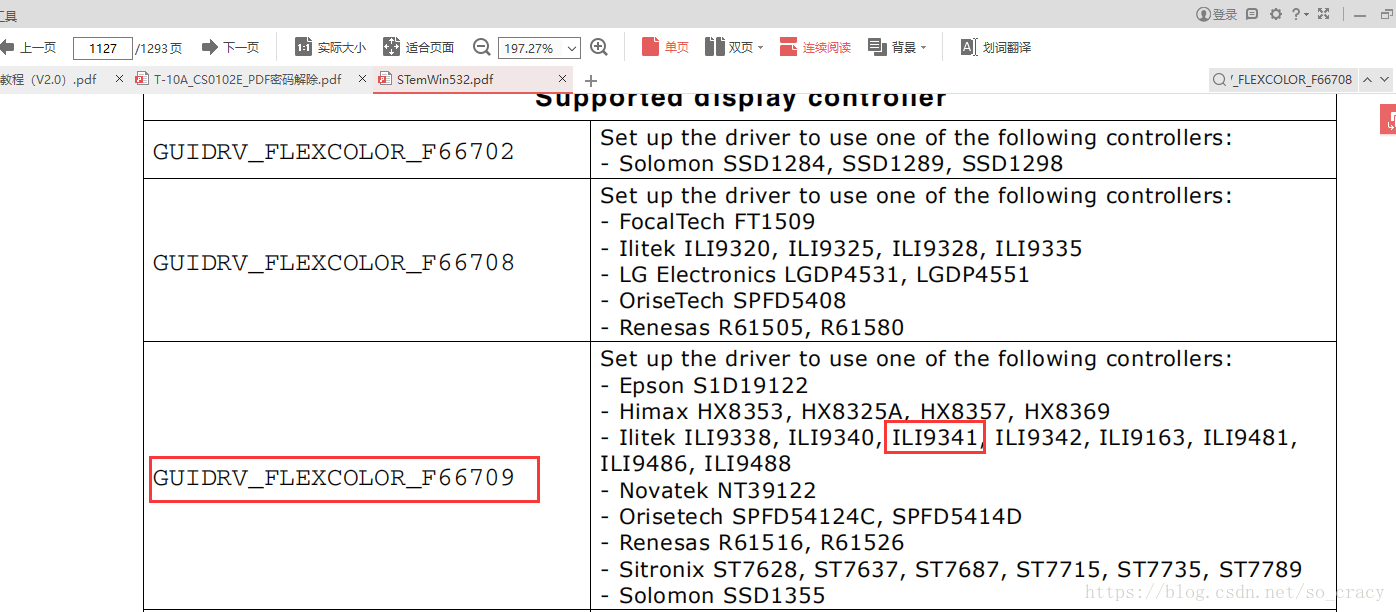Switch to double page view (双页)
This screenshot has width=1396, height=612.
coord(729,47)
